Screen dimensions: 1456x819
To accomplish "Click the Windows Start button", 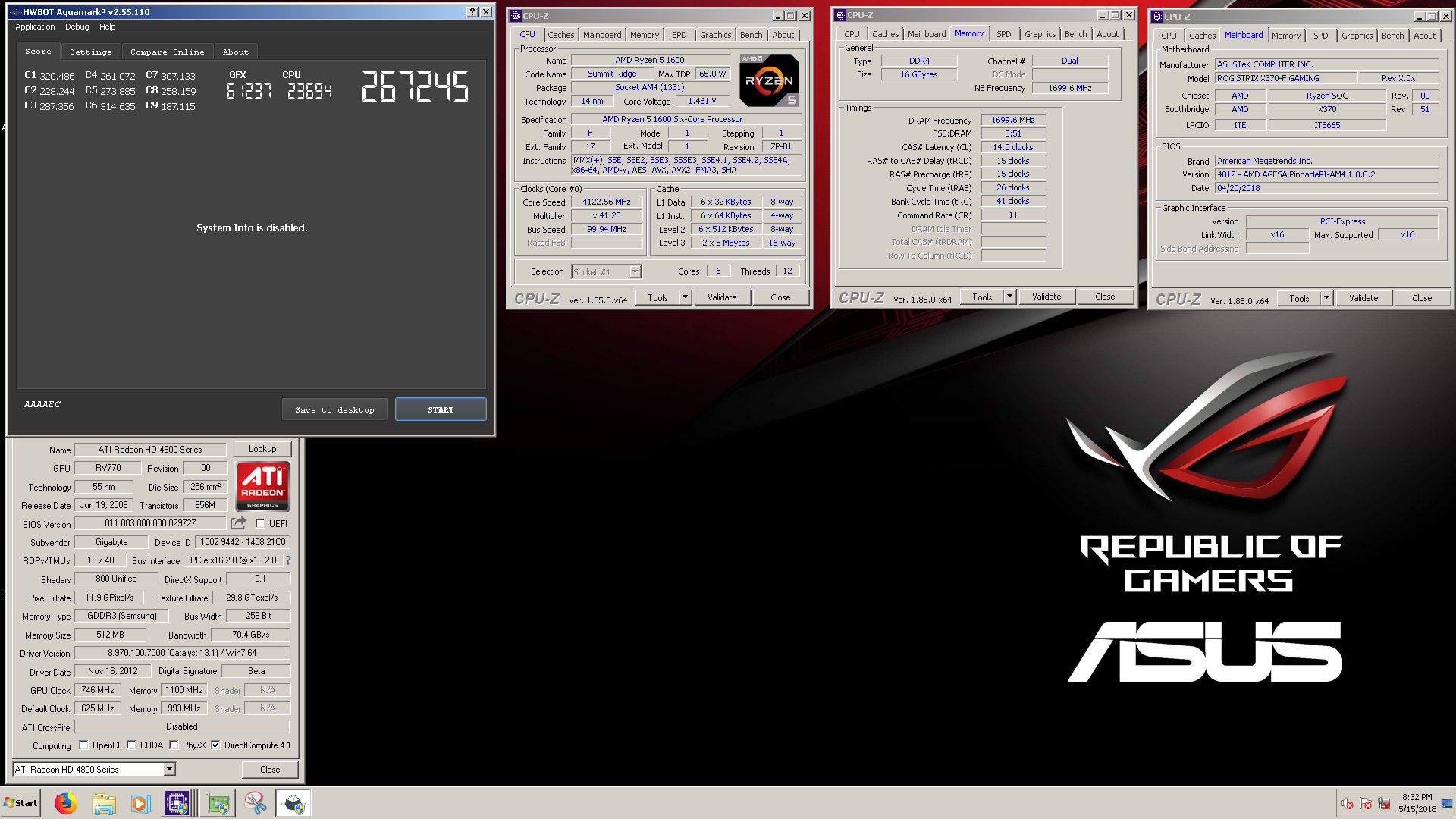I will click(x=21, y=803).
